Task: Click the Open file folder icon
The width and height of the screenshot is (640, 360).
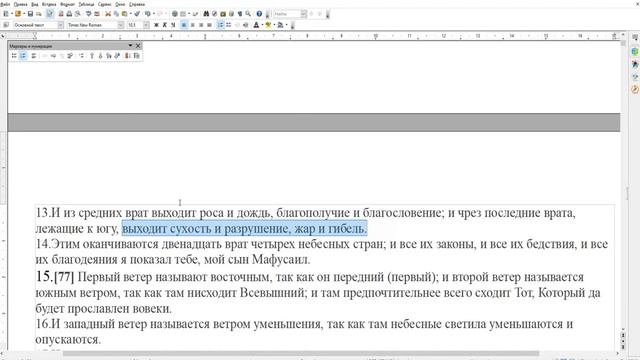Action: point(18,14)
